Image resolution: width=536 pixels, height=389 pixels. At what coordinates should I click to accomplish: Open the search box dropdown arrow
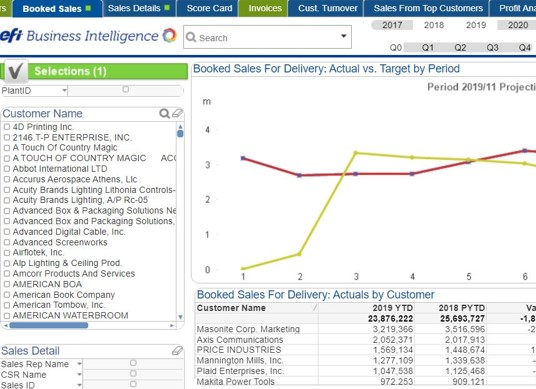coord(344,36)
